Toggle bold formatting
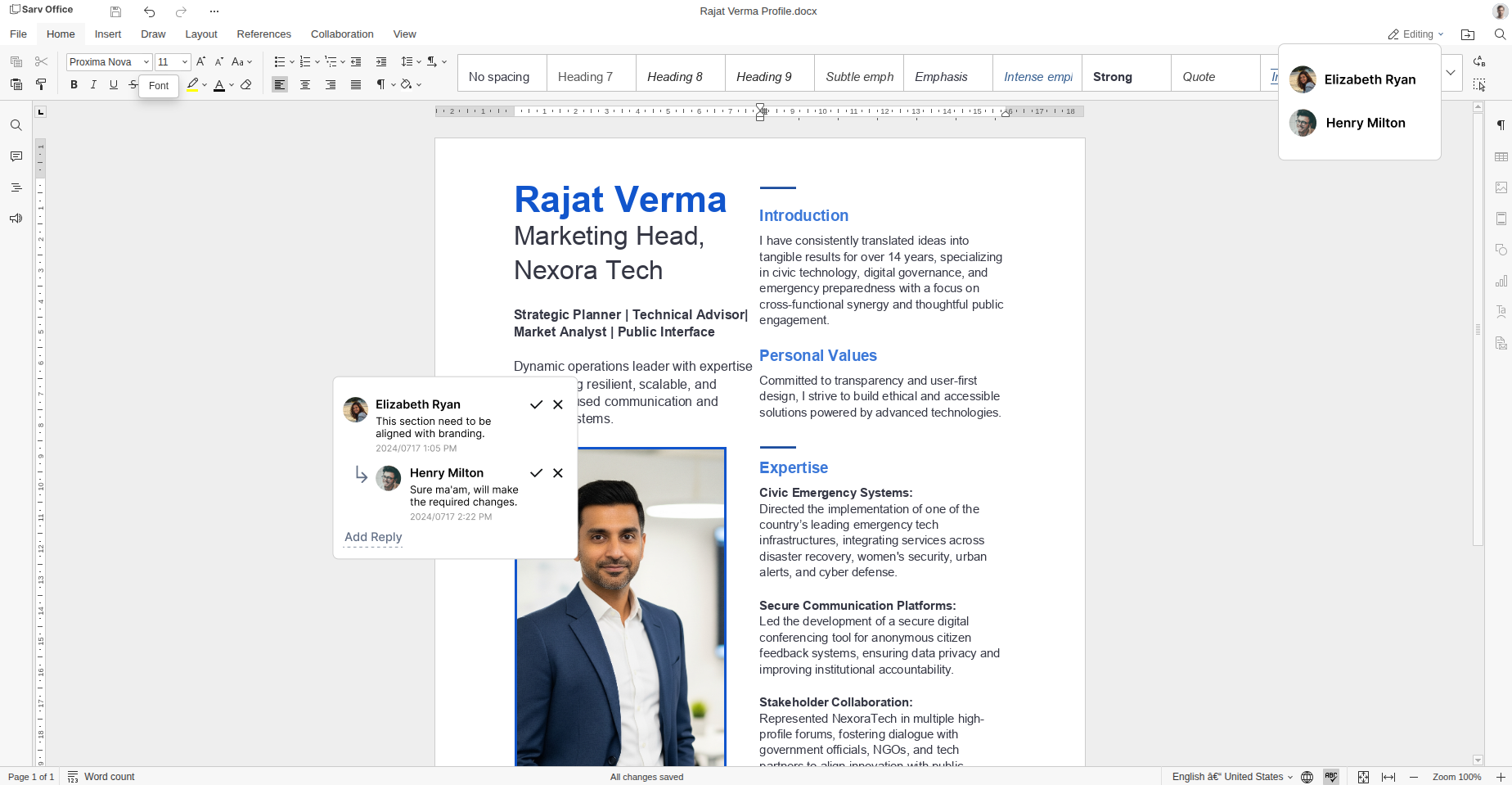Viewport: 1512px width, 785px height. tap(74, 84)
